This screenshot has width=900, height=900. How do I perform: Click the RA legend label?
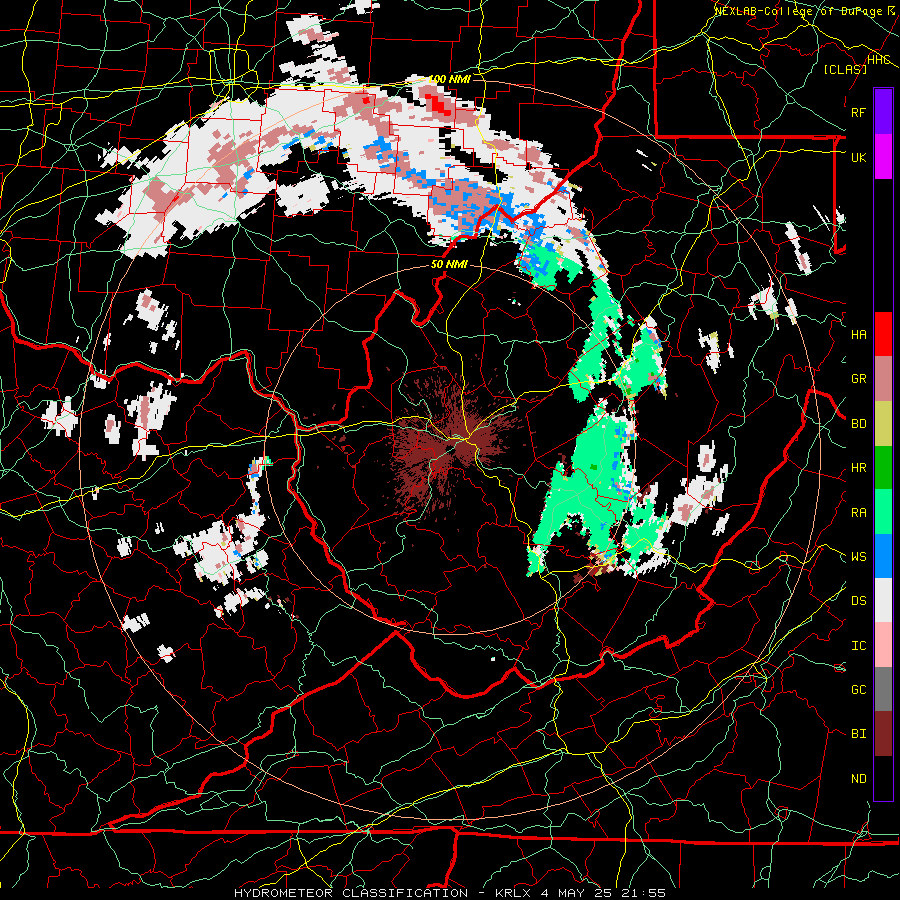click(x=859, y=513)
